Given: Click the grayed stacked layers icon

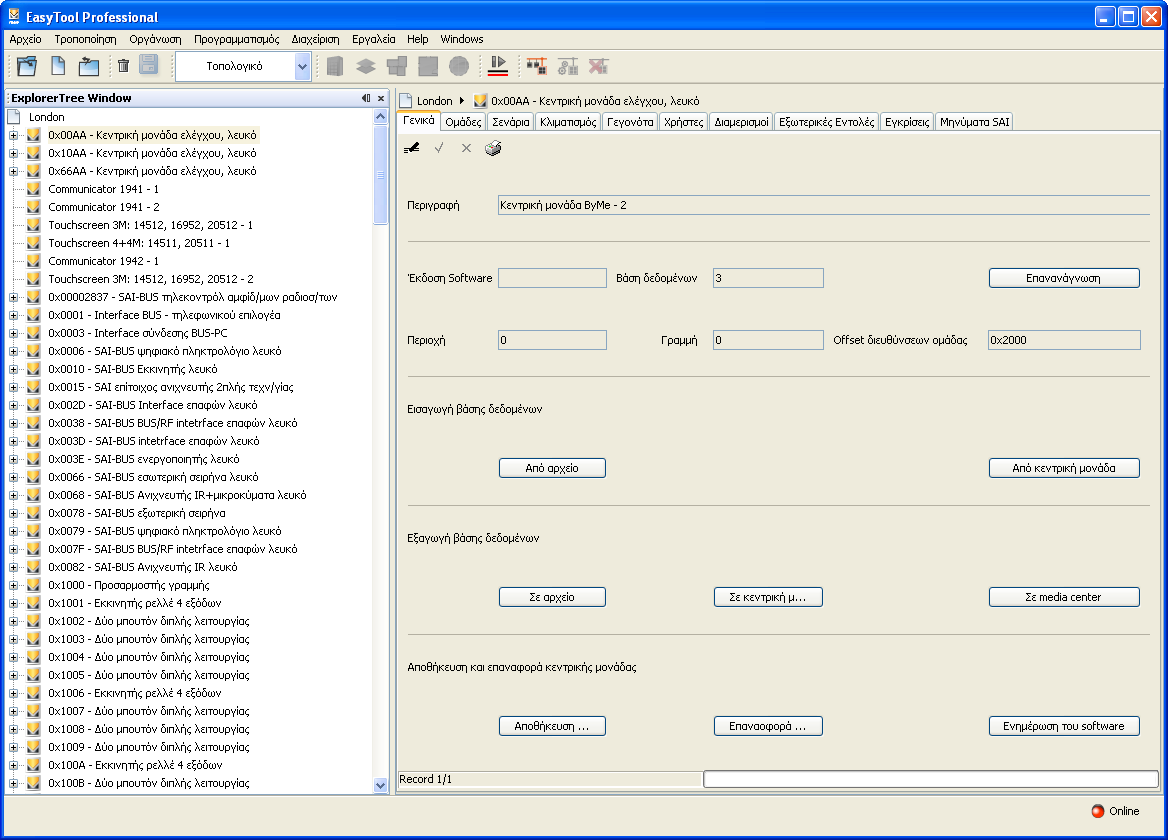Looking at the screenshot, I should pyautogui.click(x=366, y=66).
